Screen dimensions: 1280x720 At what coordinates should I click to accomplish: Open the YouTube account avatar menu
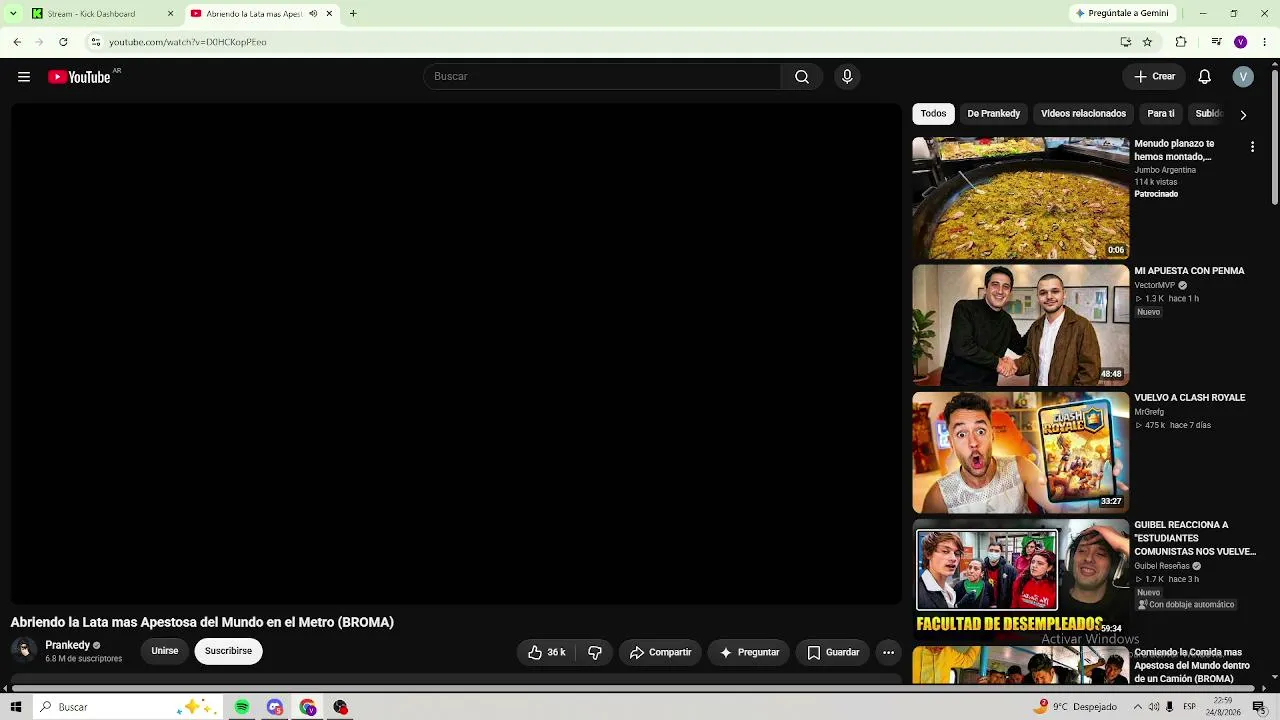tap(1243, 77)
